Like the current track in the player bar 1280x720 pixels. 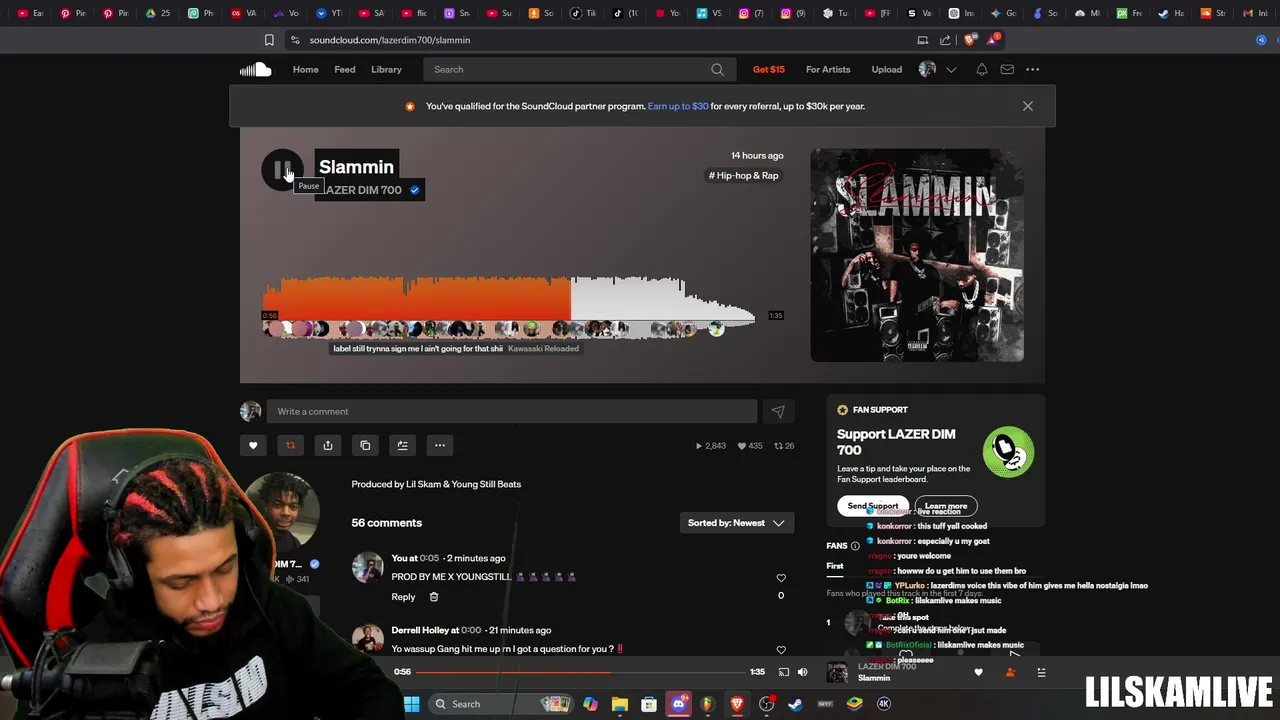point(979,673)
